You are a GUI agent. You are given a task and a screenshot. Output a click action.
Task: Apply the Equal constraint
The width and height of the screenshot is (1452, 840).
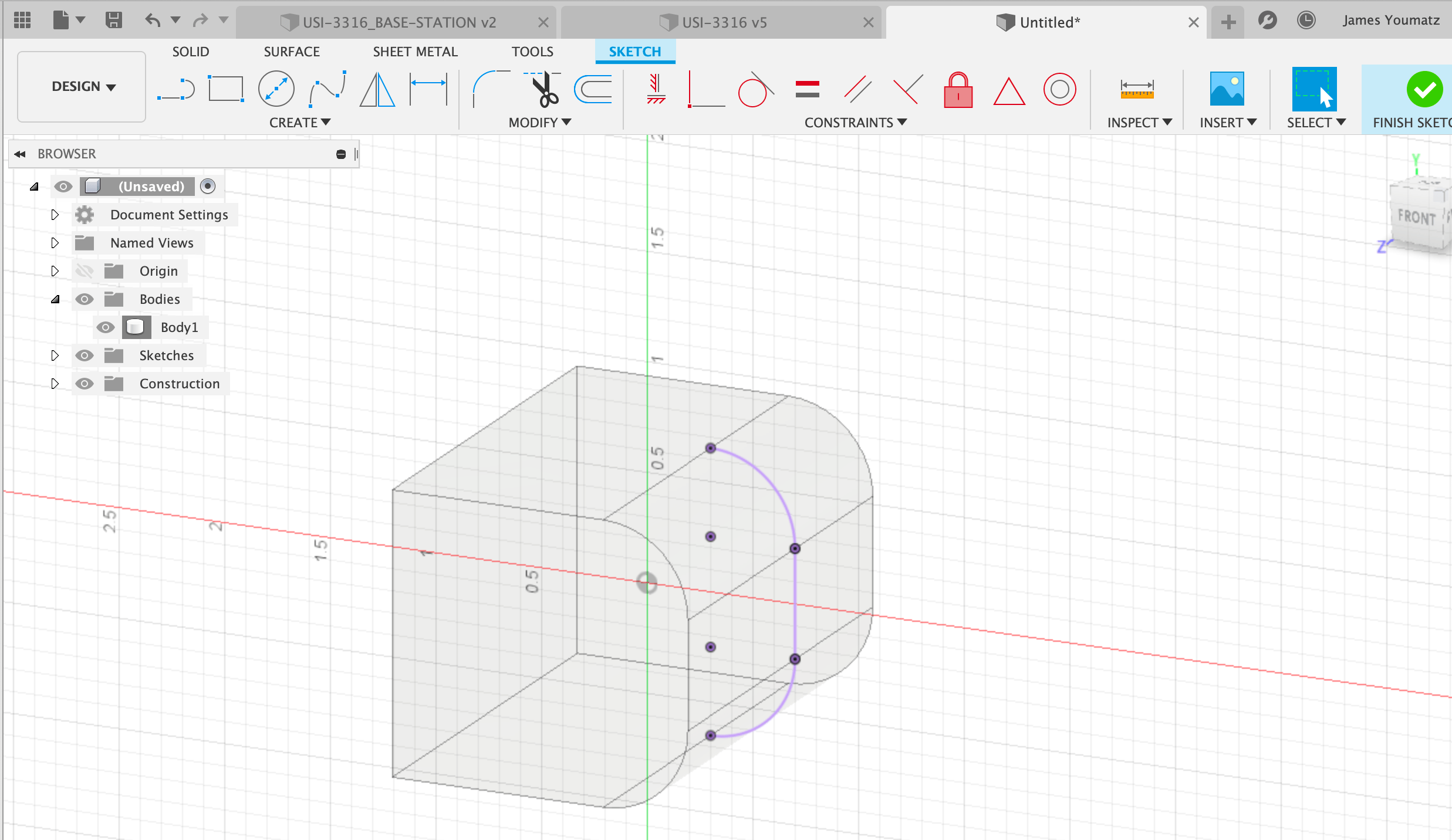coord(807,89)
